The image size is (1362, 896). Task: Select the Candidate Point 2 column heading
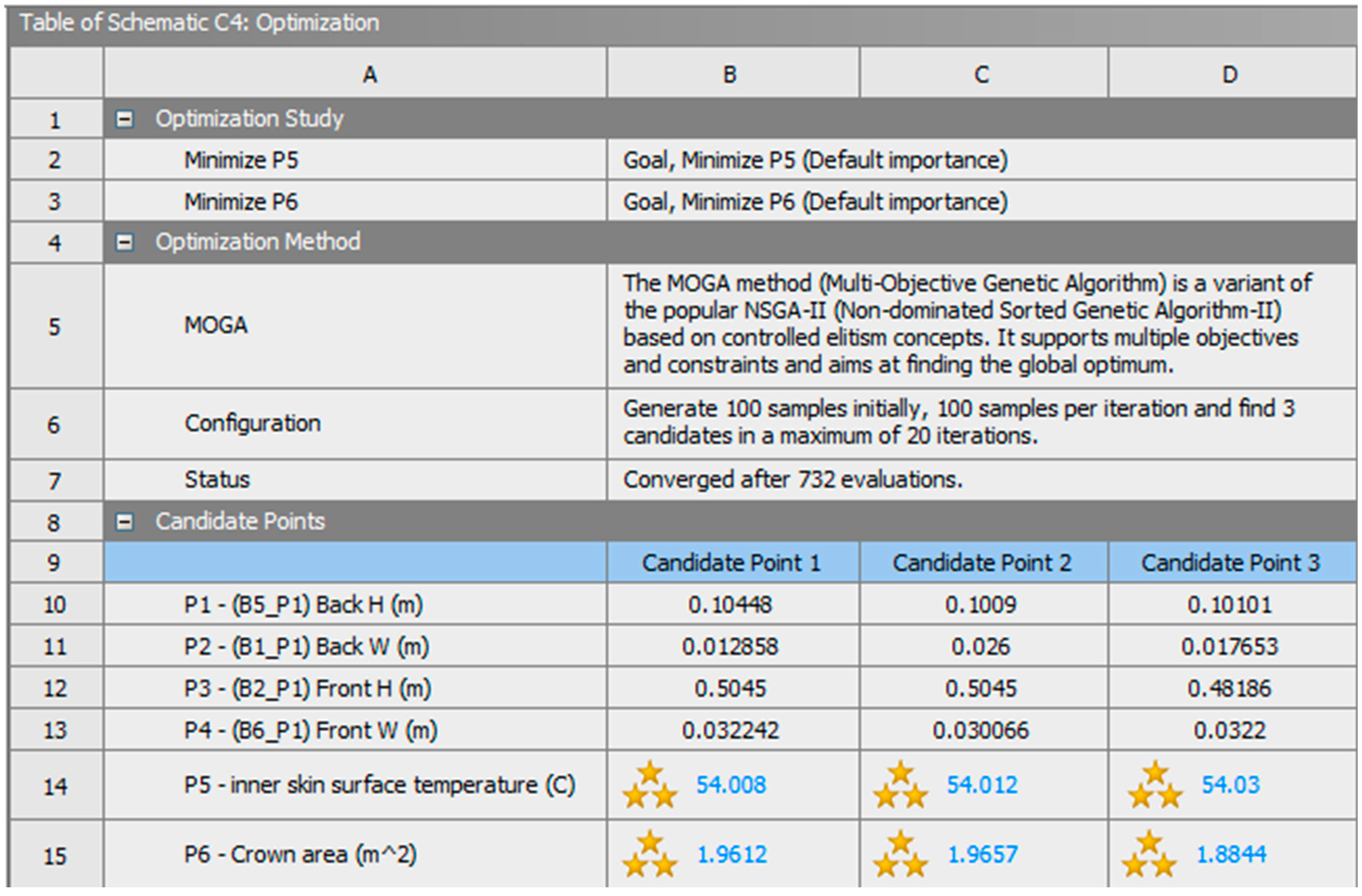(982, 563)
